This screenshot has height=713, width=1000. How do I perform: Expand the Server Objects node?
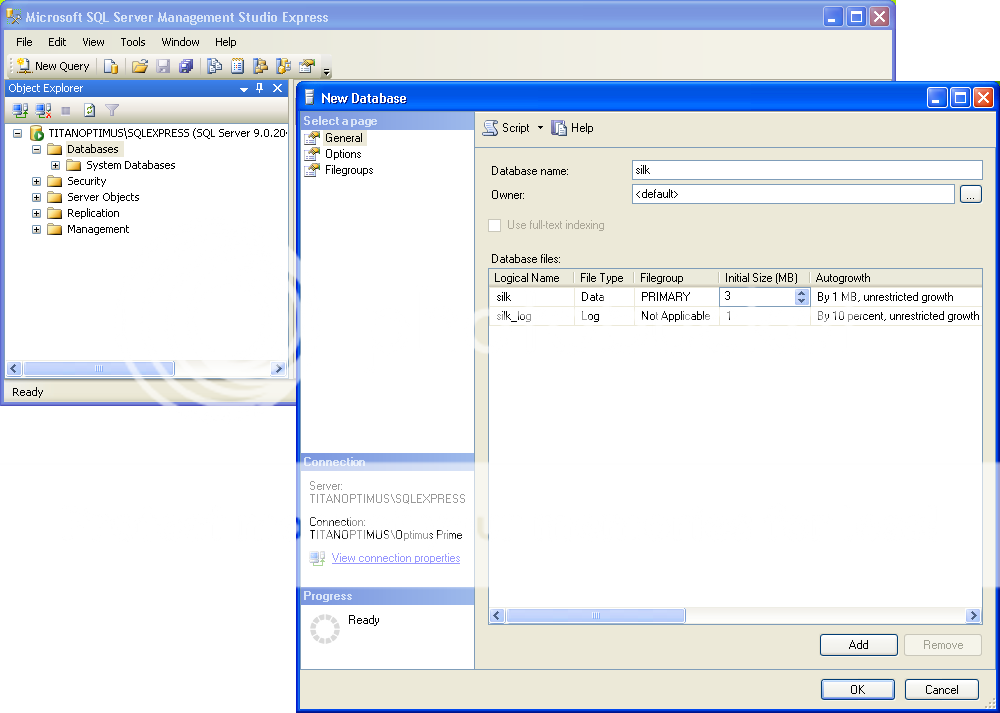point(36,197)
